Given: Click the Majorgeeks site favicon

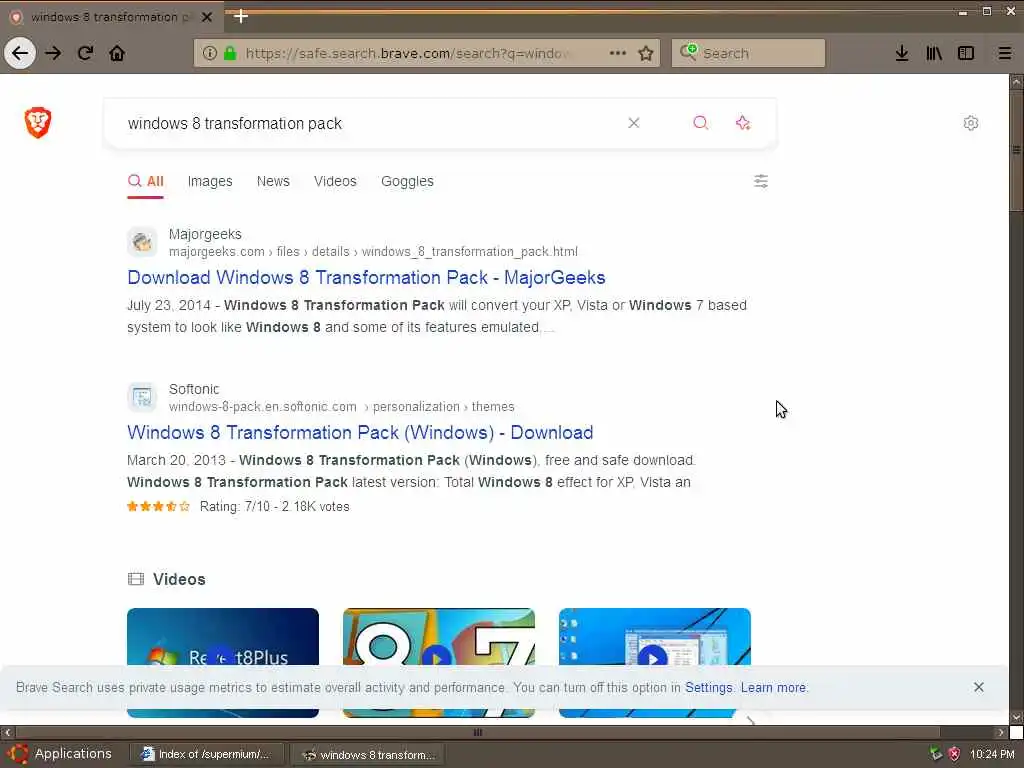Looking at the screenshot, I should (142, 242).
